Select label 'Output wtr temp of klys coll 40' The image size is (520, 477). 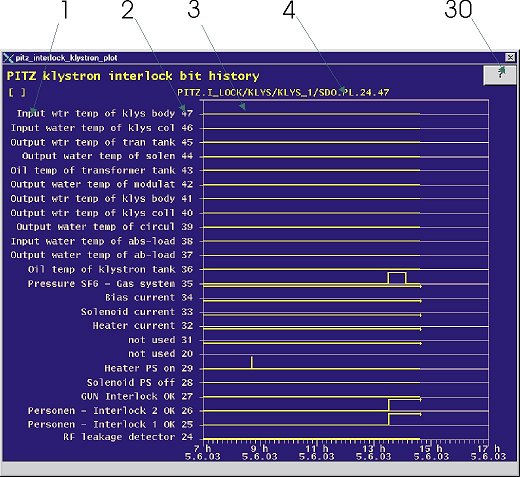coord(102,213)
